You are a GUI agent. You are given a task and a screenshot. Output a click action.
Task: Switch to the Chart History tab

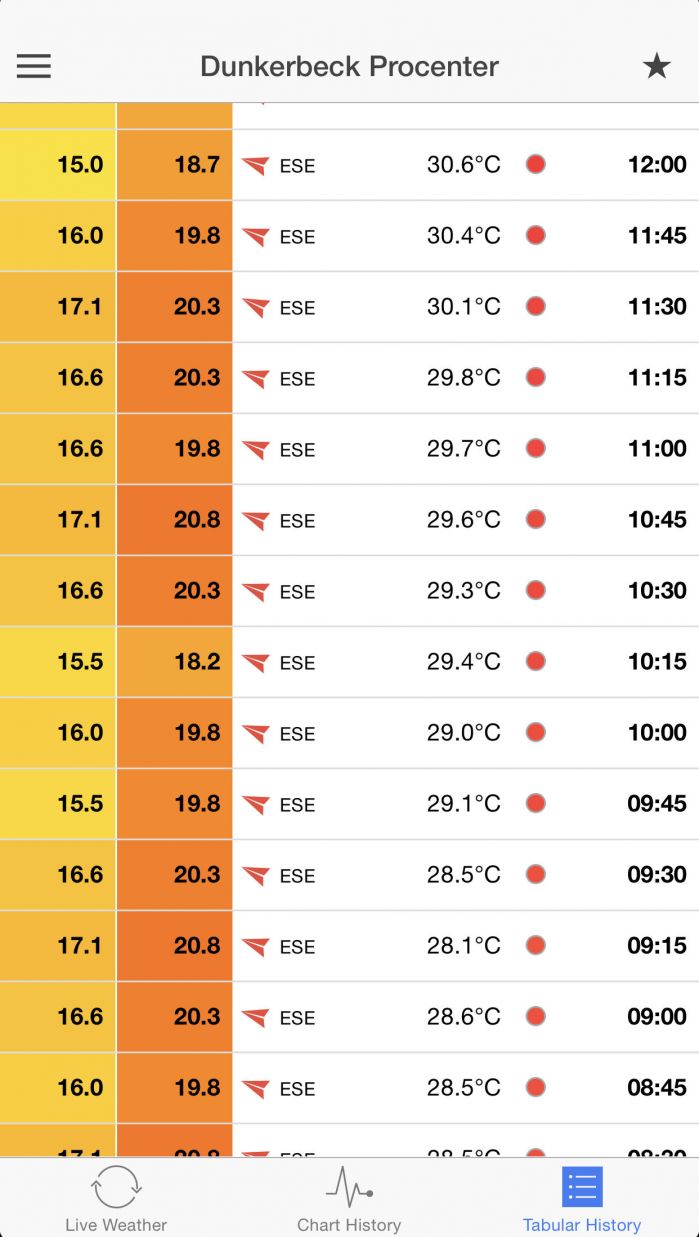[349, 1198]
